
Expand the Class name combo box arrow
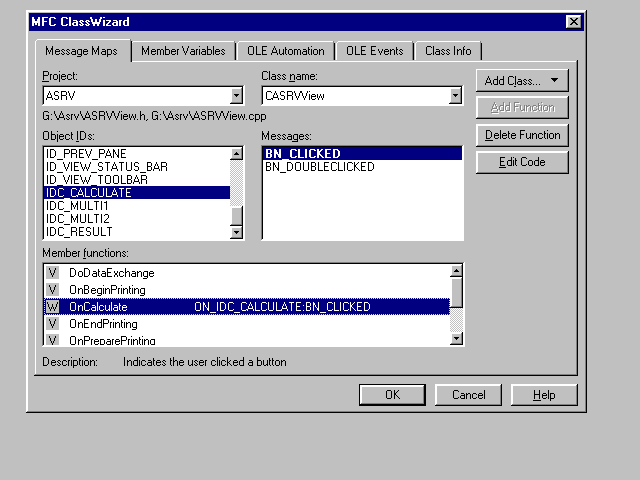click(x=455, y=96)
